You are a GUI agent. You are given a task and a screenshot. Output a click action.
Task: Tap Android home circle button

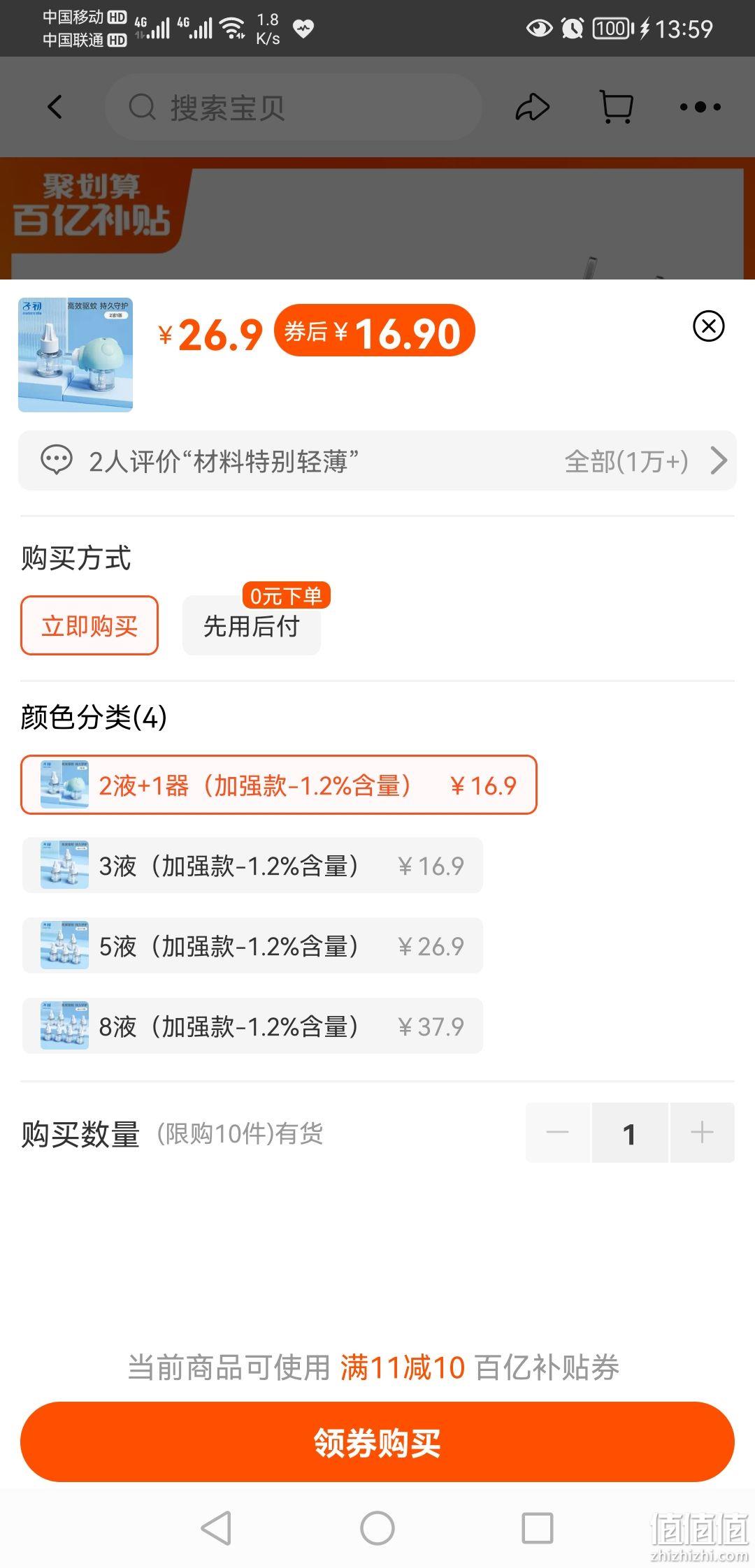point(377,1528)
